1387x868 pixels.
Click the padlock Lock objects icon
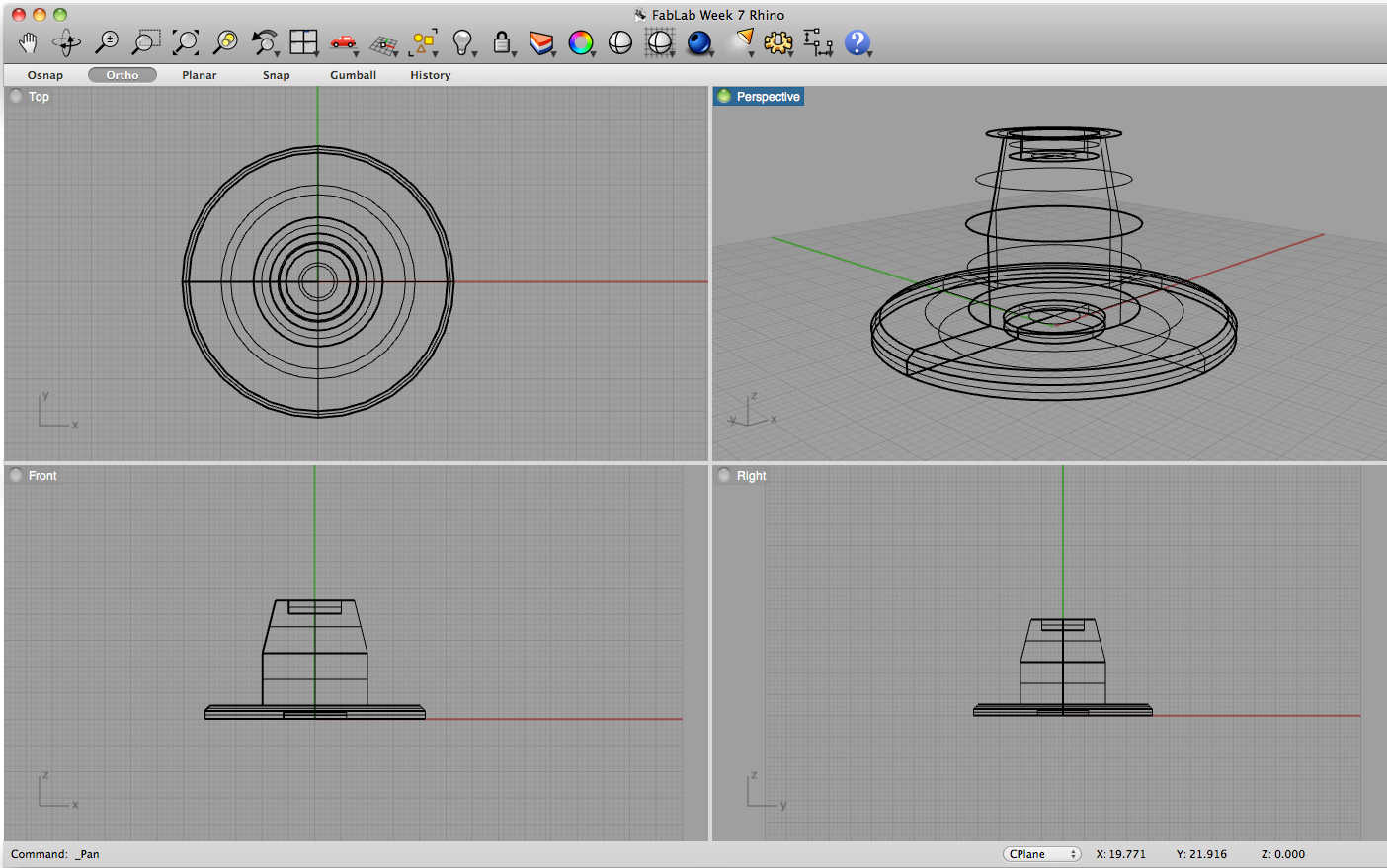[x=502, y=42]
